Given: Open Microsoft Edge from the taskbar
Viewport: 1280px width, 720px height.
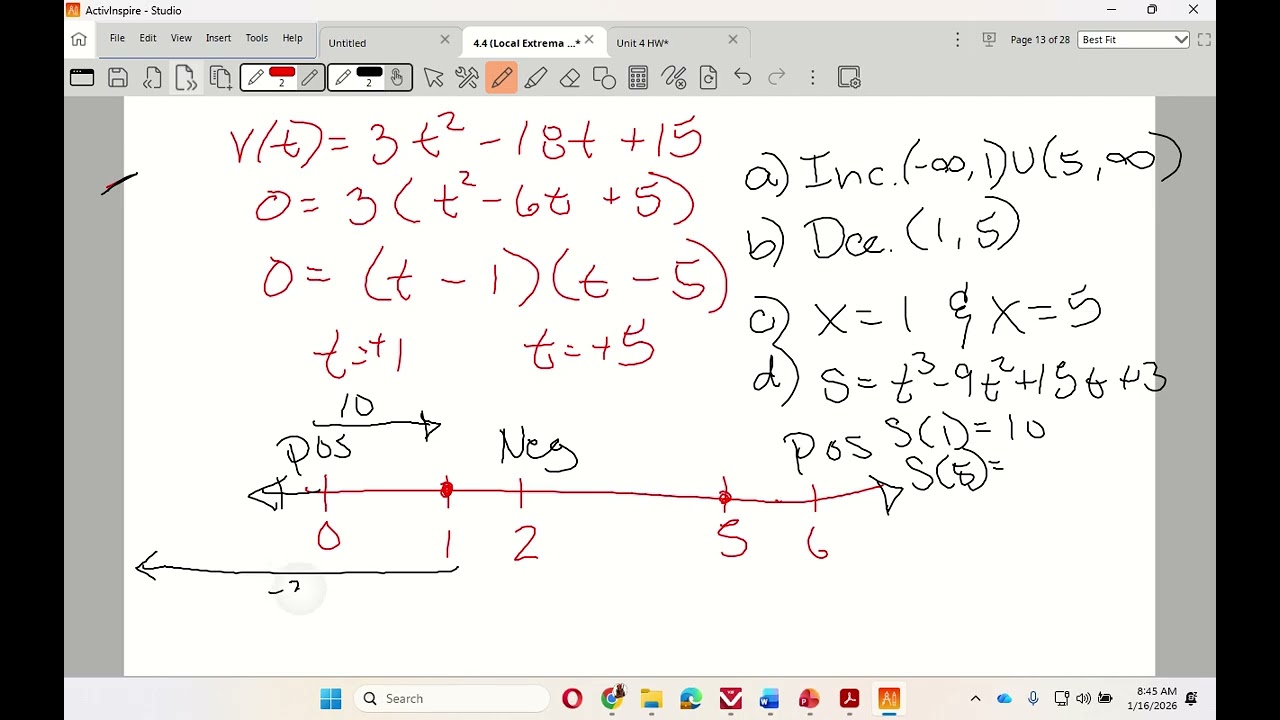Looking at the screenshot, I should 691,698.
